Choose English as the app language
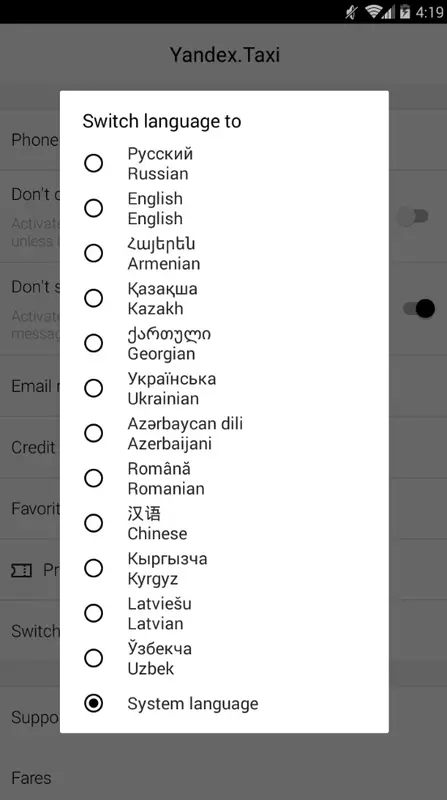 coord(93,208)
